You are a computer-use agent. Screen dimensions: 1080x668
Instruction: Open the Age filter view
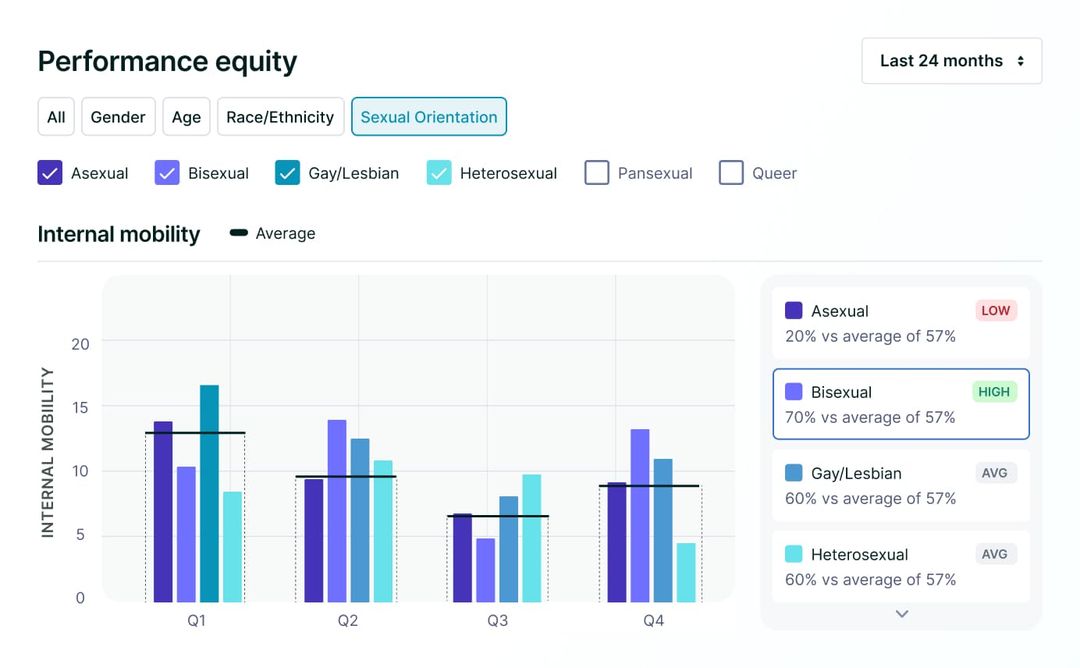coord(186,116)
